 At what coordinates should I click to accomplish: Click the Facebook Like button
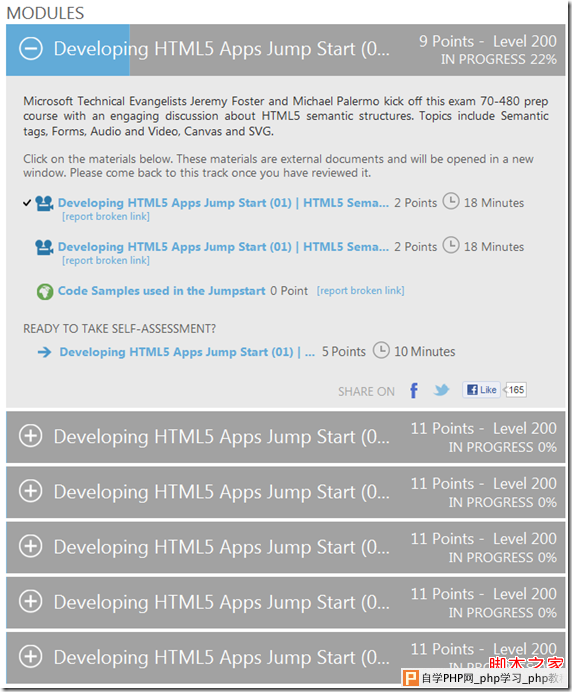[x=481, y=390]
